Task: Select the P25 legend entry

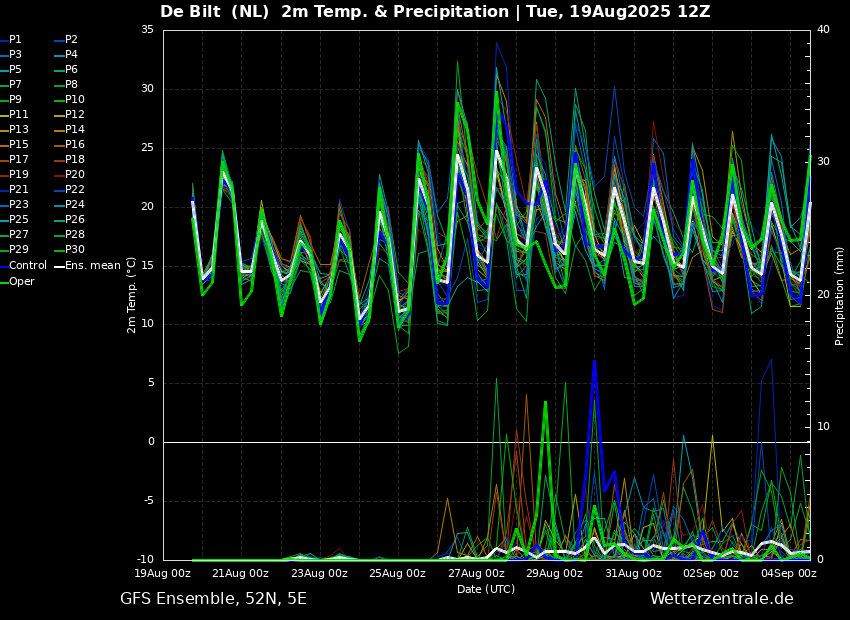Action: tap(14, 219)
